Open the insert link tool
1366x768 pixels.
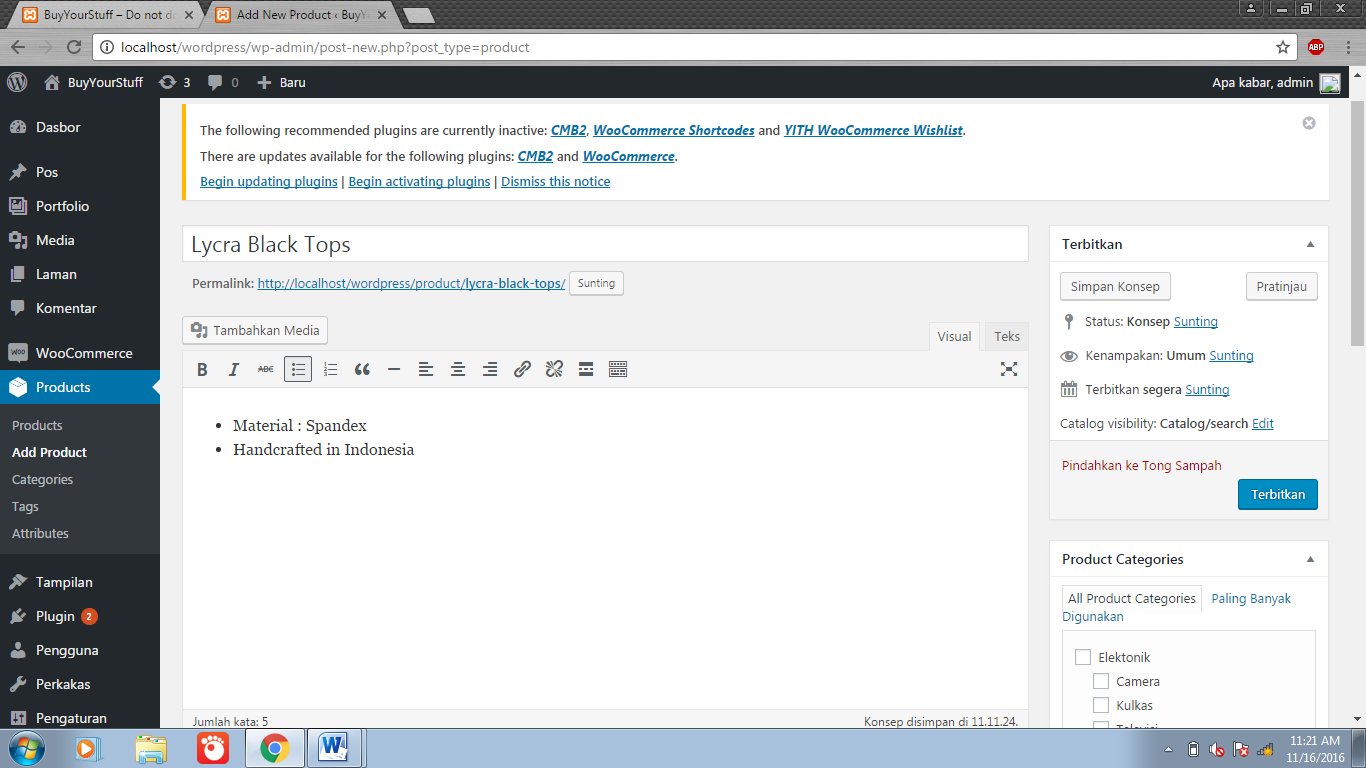[x=521, y=369]
